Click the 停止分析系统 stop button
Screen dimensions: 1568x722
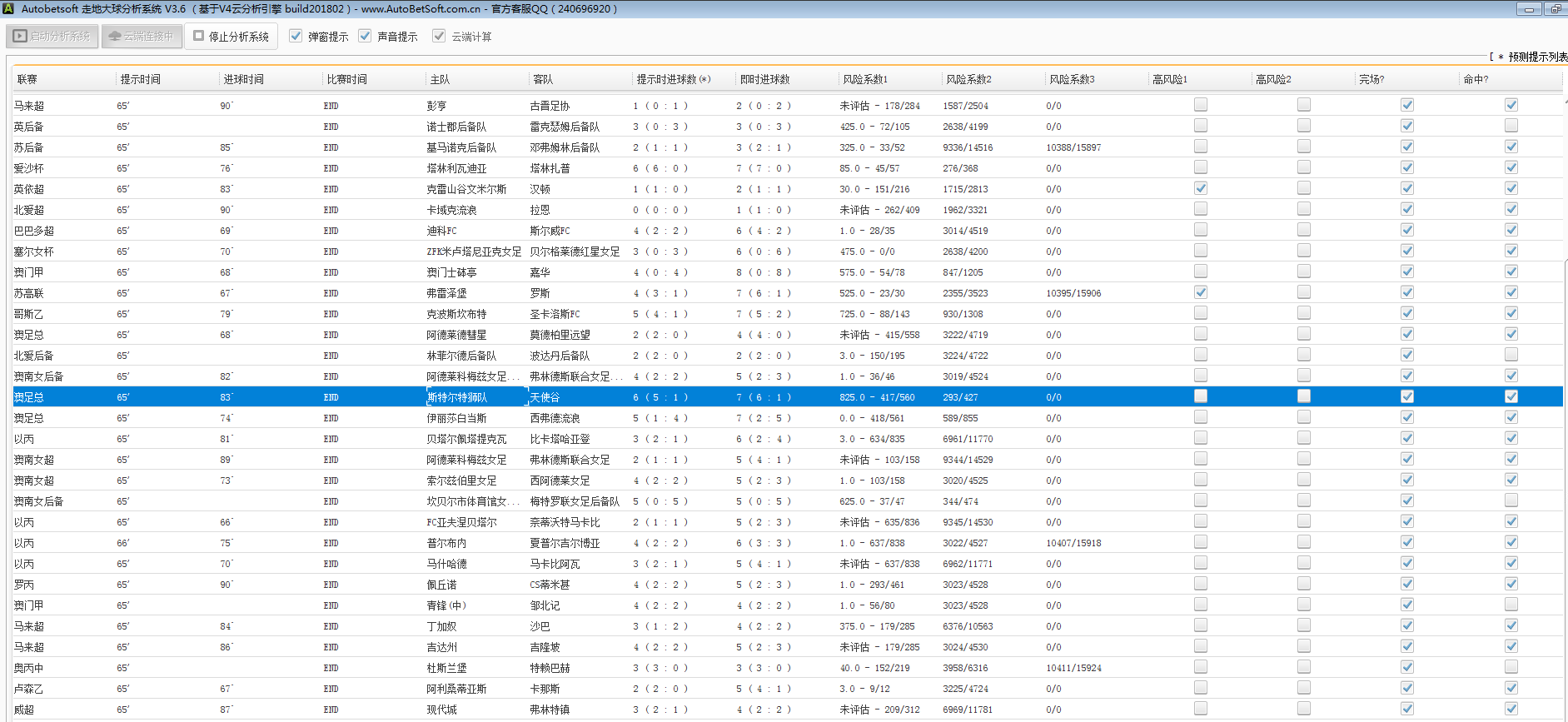[231, 37]
